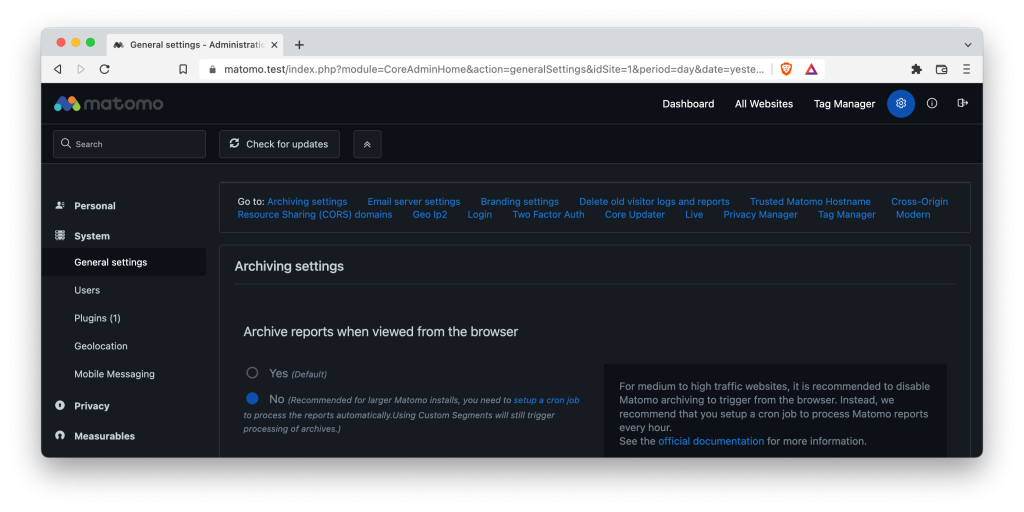Expand the Privacy sidebar section
This screenshot has height=512, width=1024.
(92, 406)
